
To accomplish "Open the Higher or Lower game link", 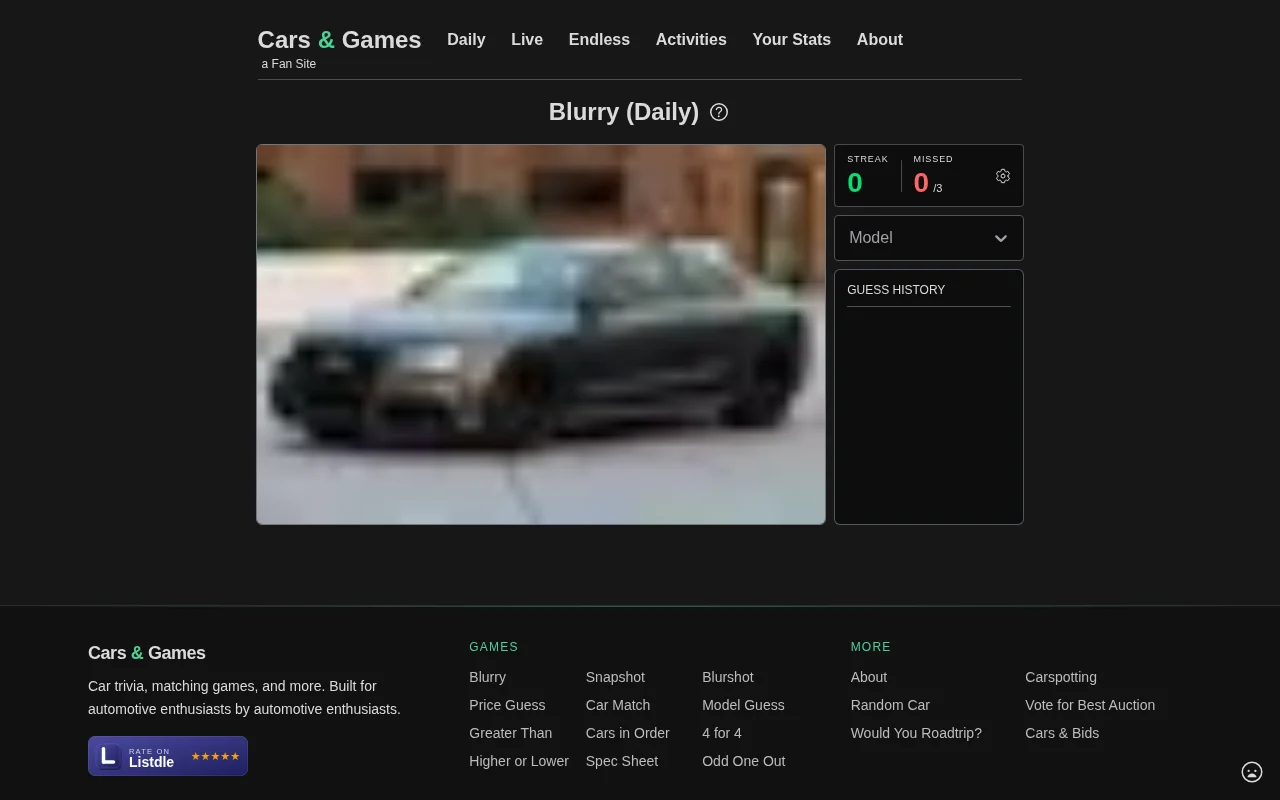I will click(519, 761).
